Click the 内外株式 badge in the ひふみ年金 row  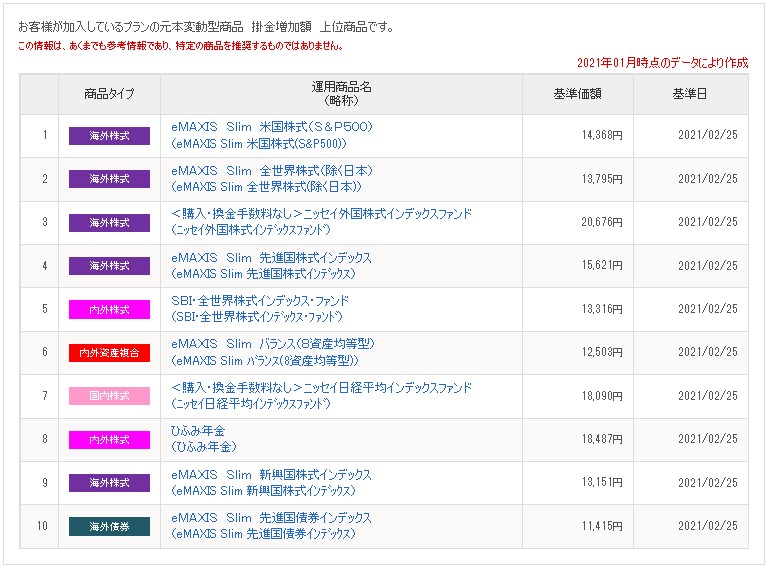[x=109, y=440]
